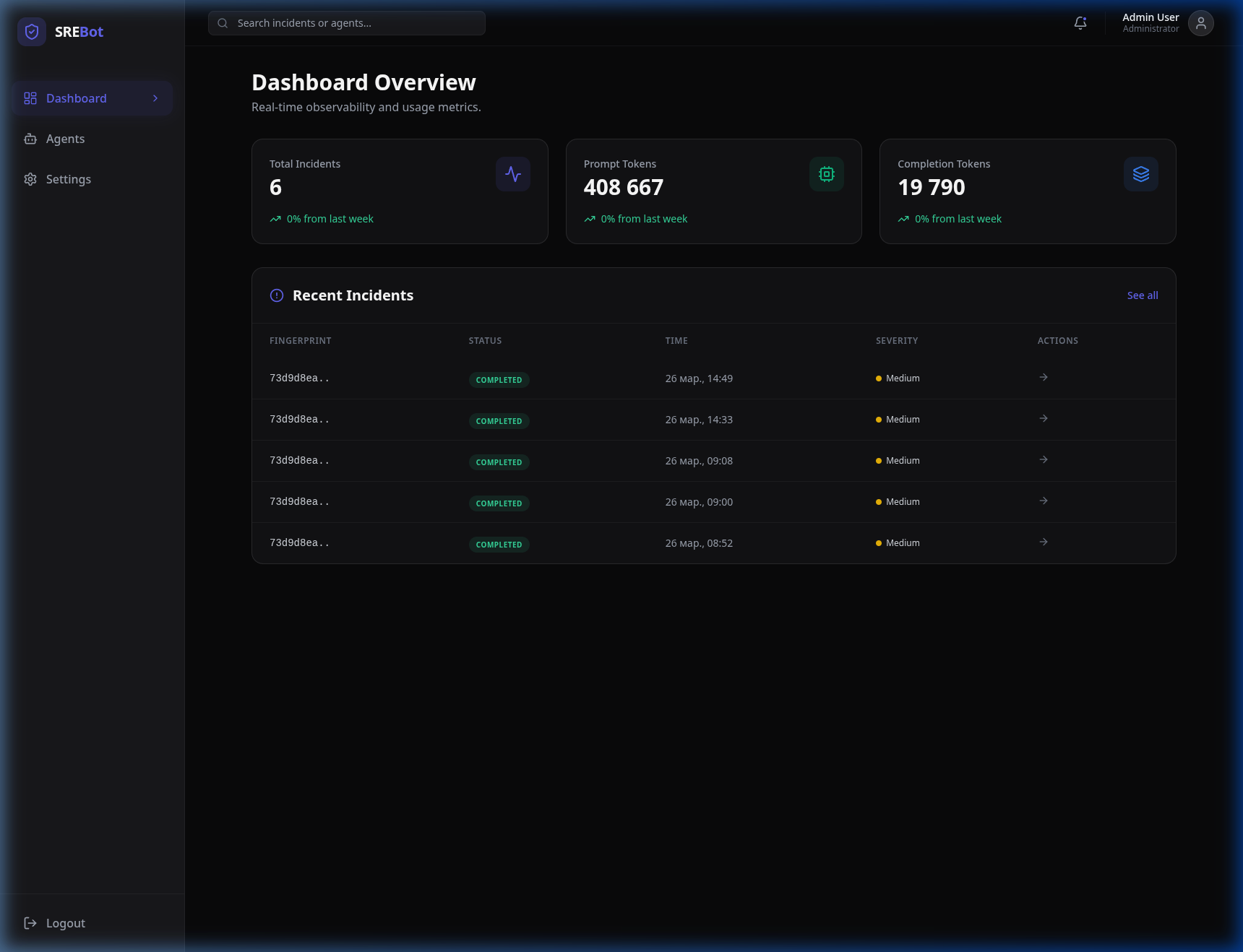Log out using the Logout button
This screenshot has width=1243, height=952.
92,923
